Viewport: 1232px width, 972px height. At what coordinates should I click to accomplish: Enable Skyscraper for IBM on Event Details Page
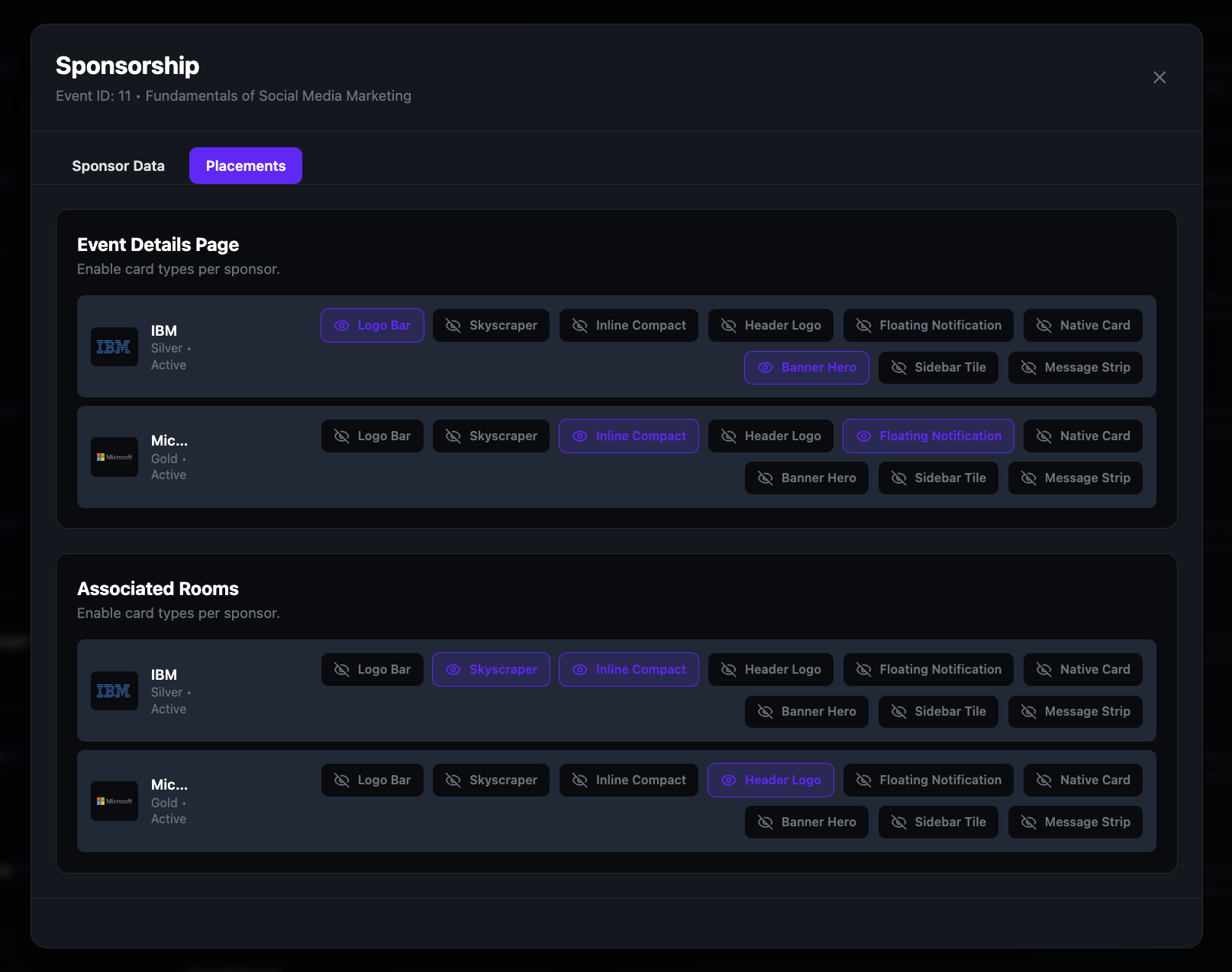coord(491,326)
